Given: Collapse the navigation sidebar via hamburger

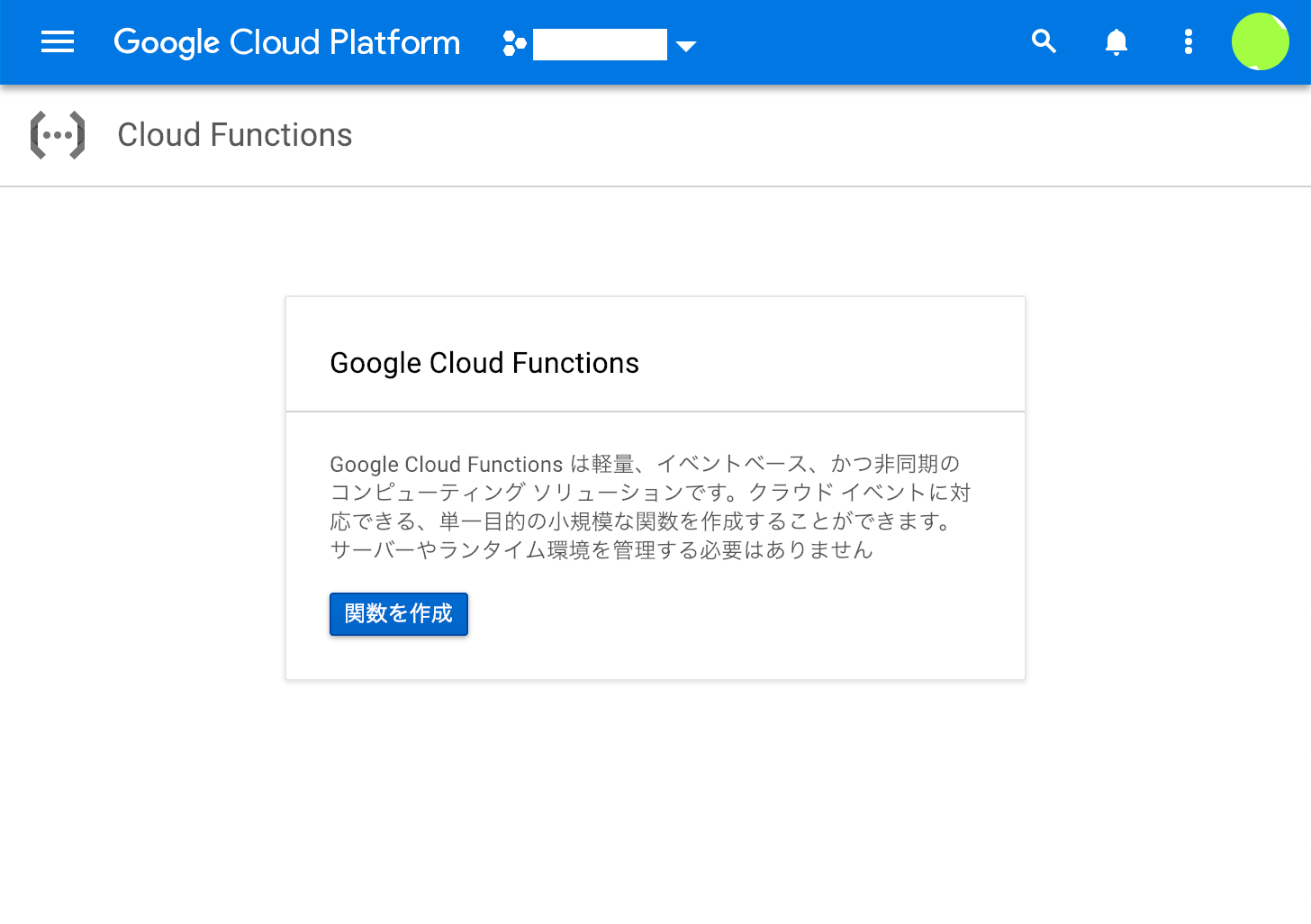Looking at the screenshot, I should [x=58, y=41].
